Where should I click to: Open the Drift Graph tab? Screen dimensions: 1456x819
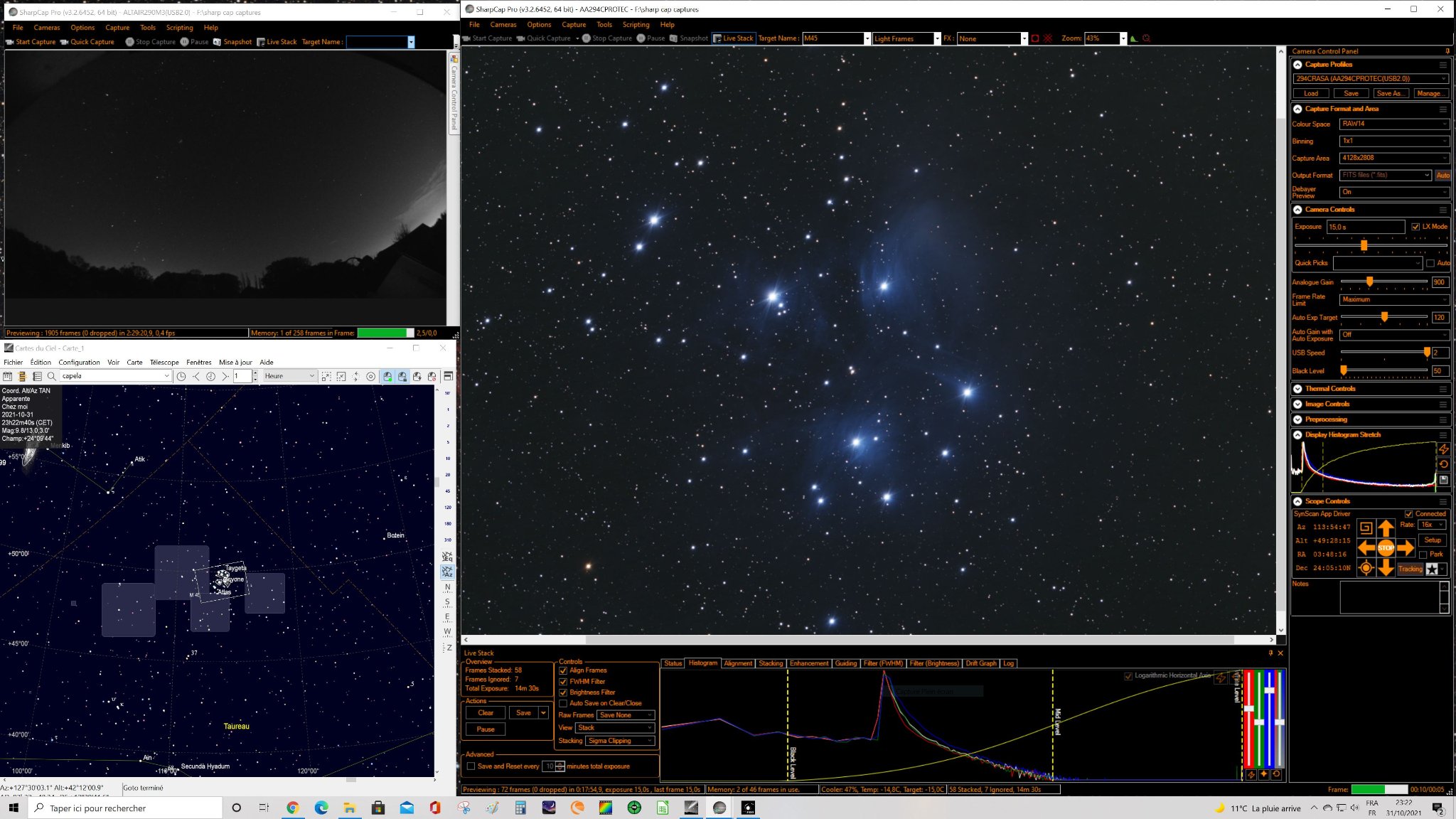(x=981, y=663)
